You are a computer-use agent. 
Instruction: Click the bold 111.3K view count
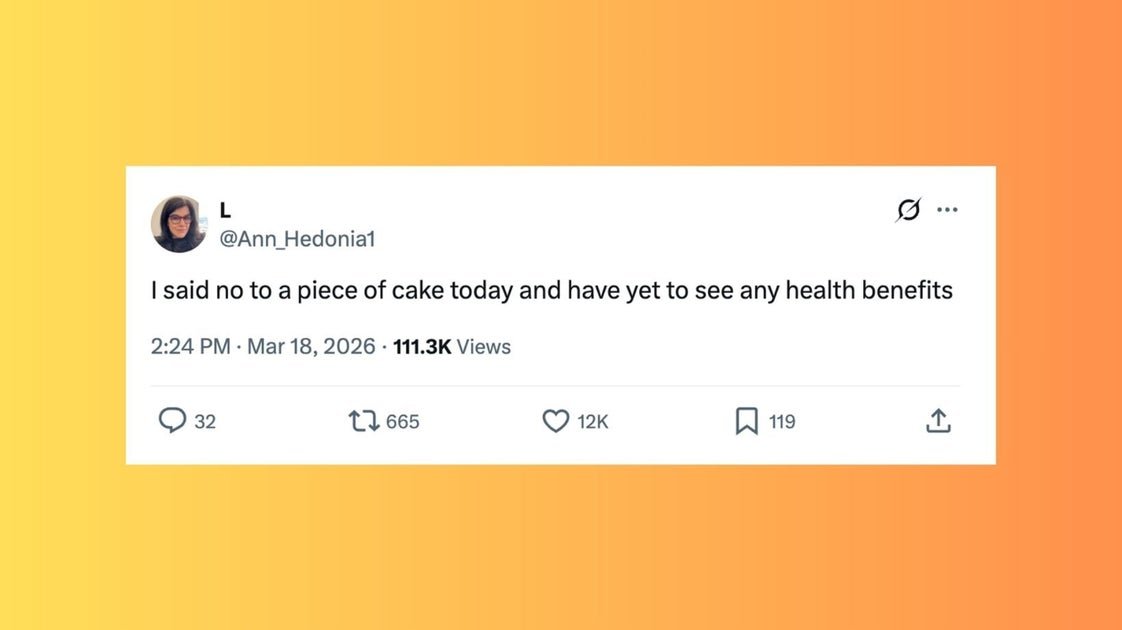(422, 347)
